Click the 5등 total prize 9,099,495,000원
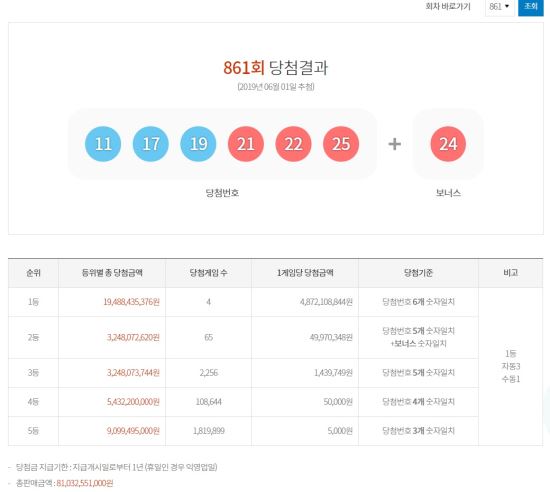This screenshot has width=550, height=492. point(133,431)
